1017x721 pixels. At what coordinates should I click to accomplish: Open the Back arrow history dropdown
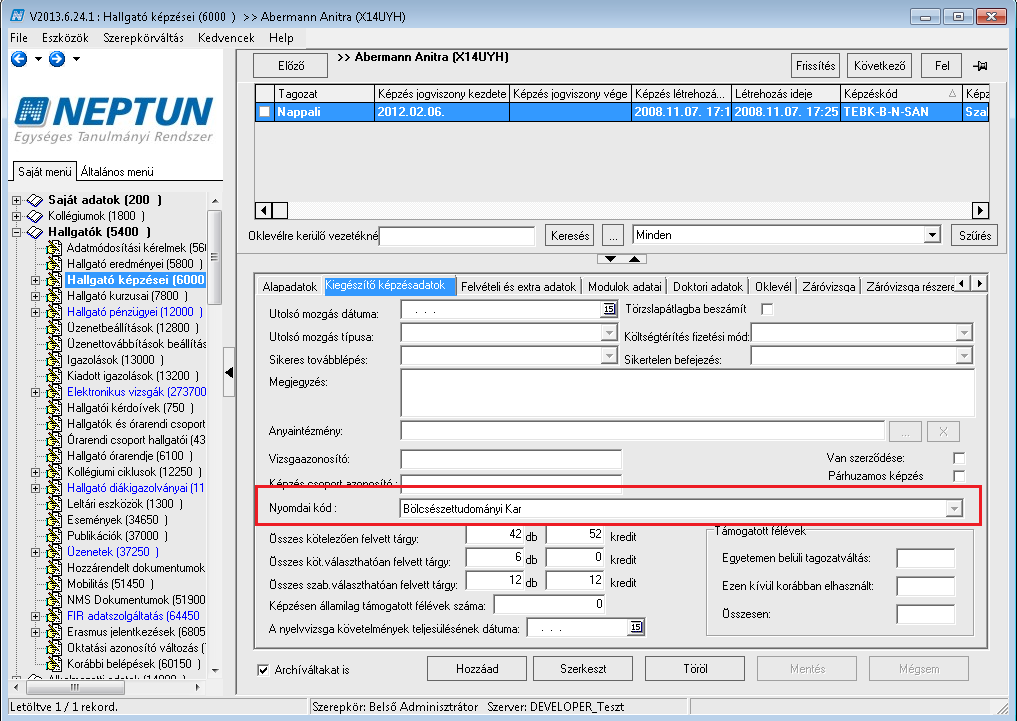point(38,59)
